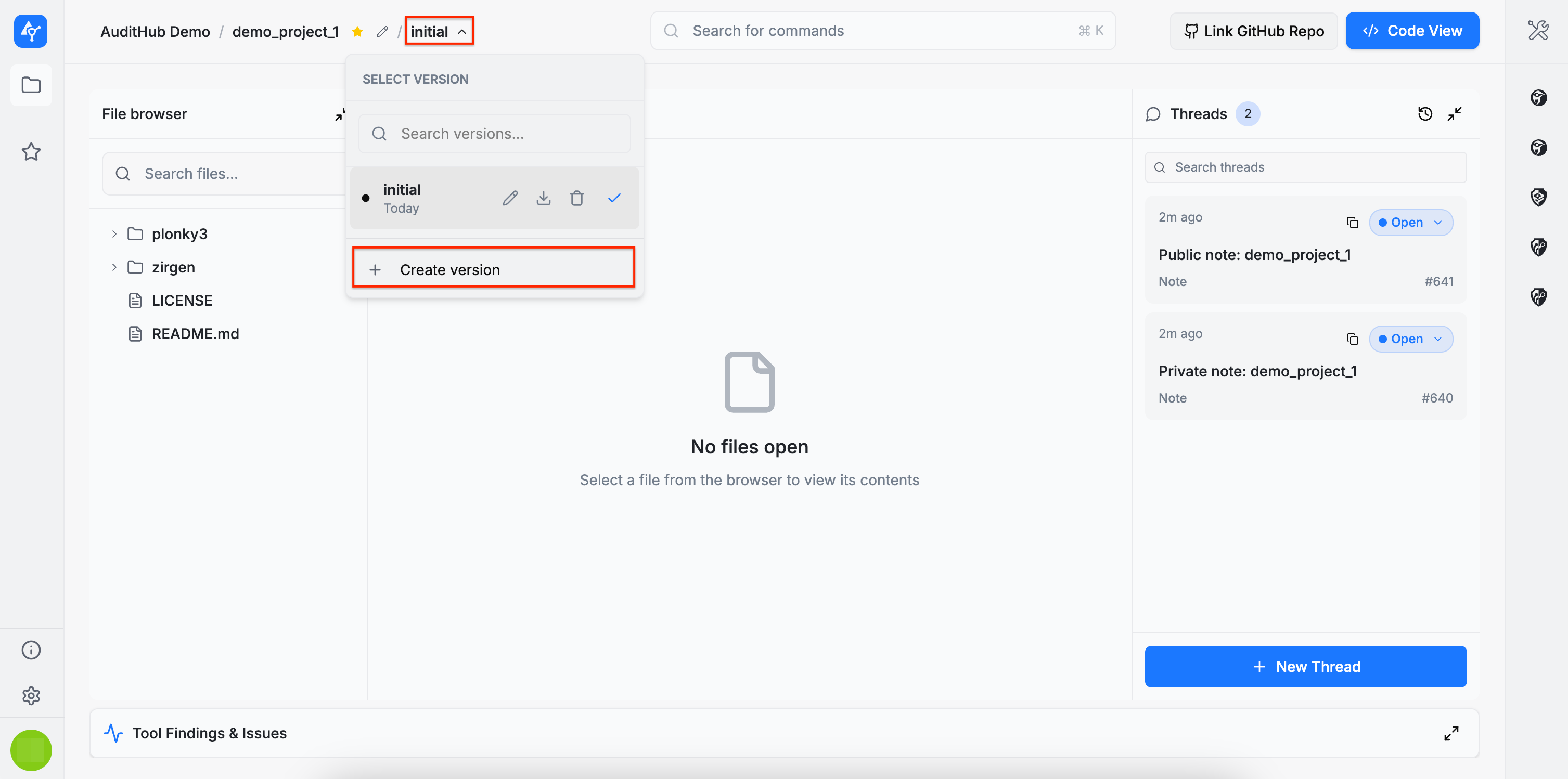This screenshot has width=1568, height=779.
Task: Click the New Thread button
Action: point(1305,666)
